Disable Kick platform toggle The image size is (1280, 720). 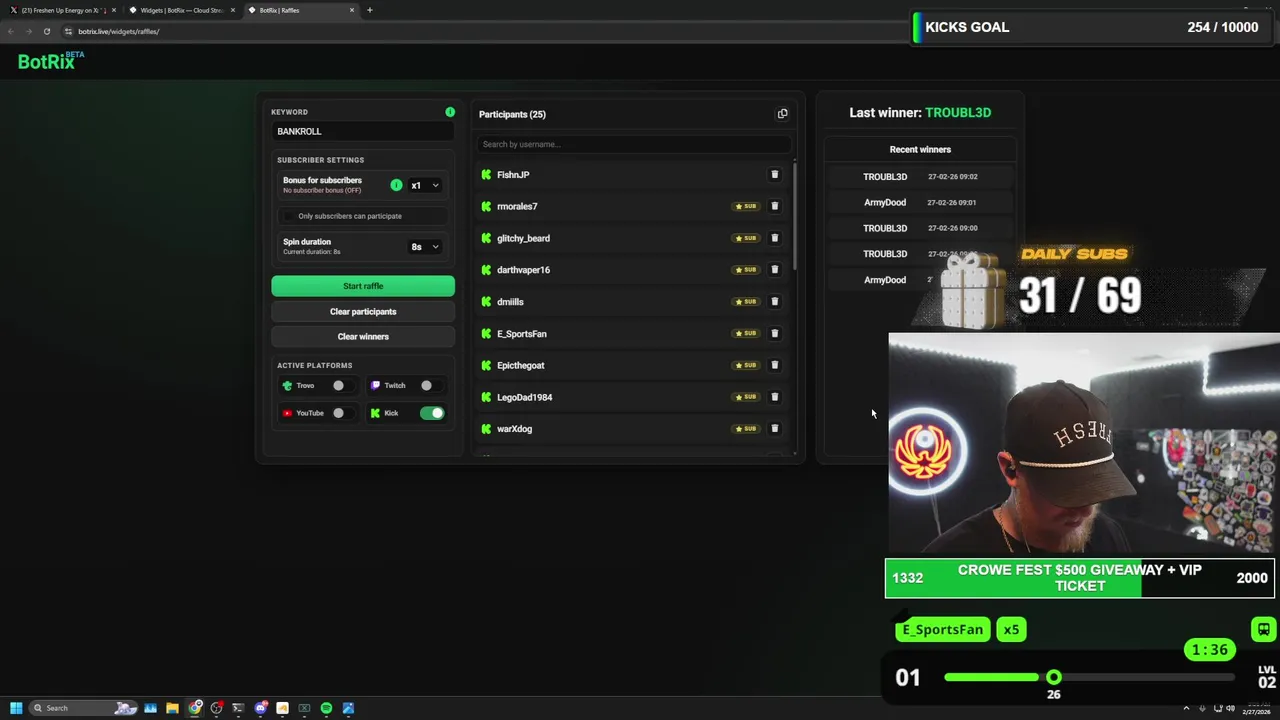click(x=432, y=413)
